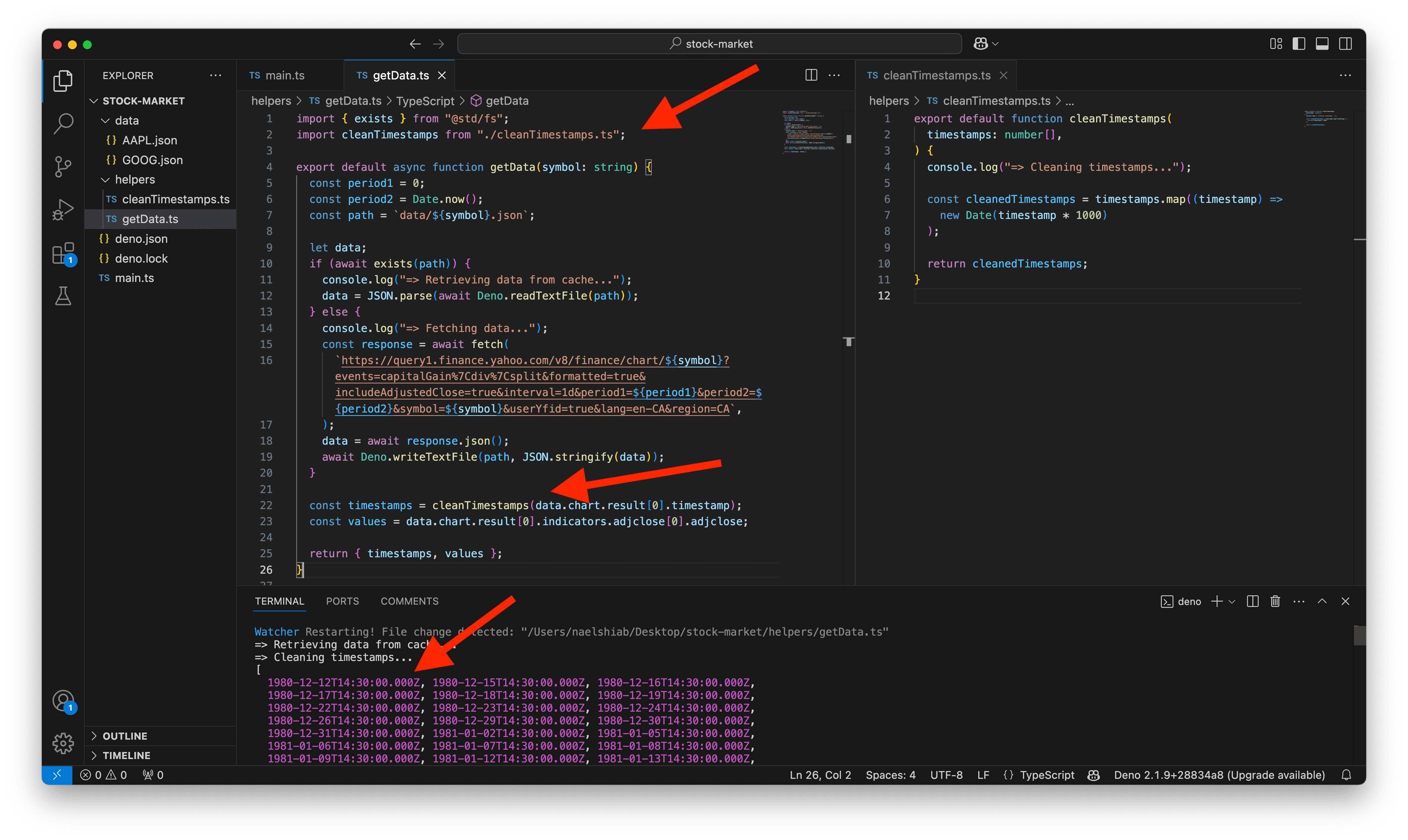This screenshot has width=1408, height=840.
Task: Close the cleanTimestamps.ts tab
Action: (x=1003, y=75)
